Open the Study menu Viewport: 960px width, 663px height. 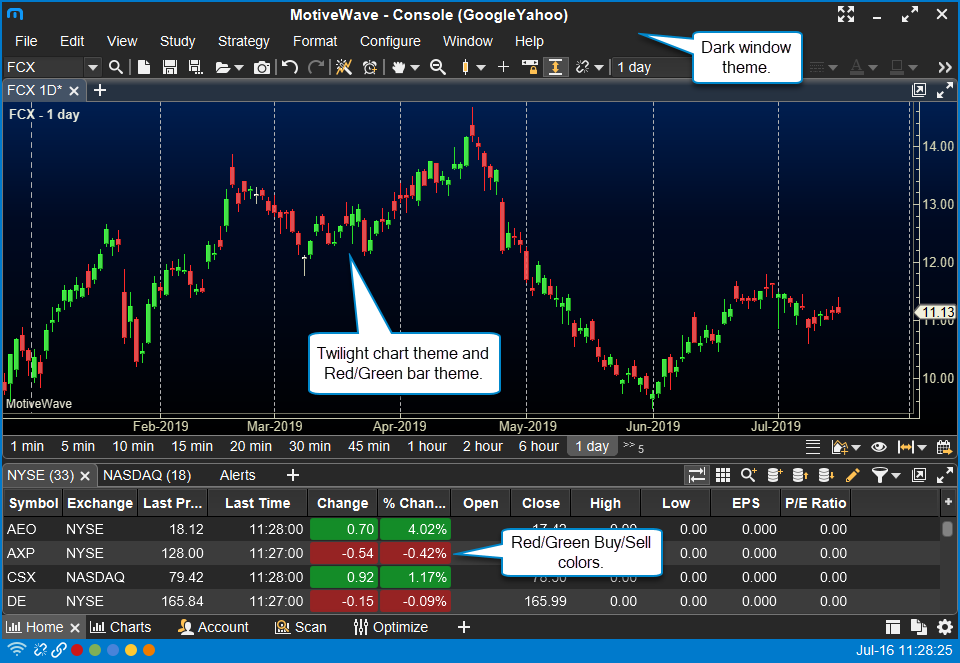[x=177, y=41]
